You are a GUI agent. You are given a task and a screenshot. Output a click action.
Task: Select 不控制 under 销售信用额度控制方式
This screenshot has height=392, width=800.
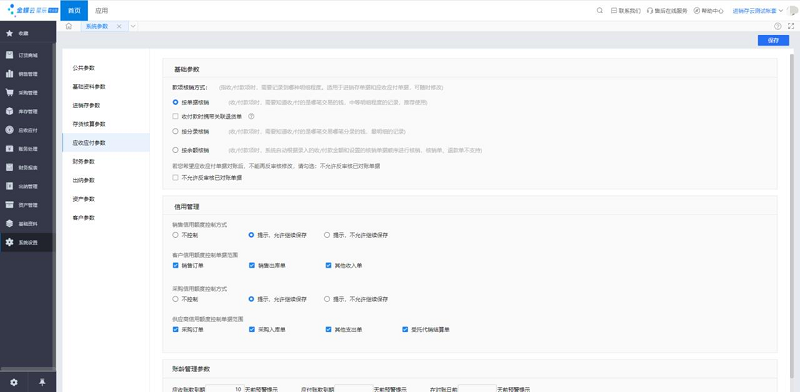point(176,235)
